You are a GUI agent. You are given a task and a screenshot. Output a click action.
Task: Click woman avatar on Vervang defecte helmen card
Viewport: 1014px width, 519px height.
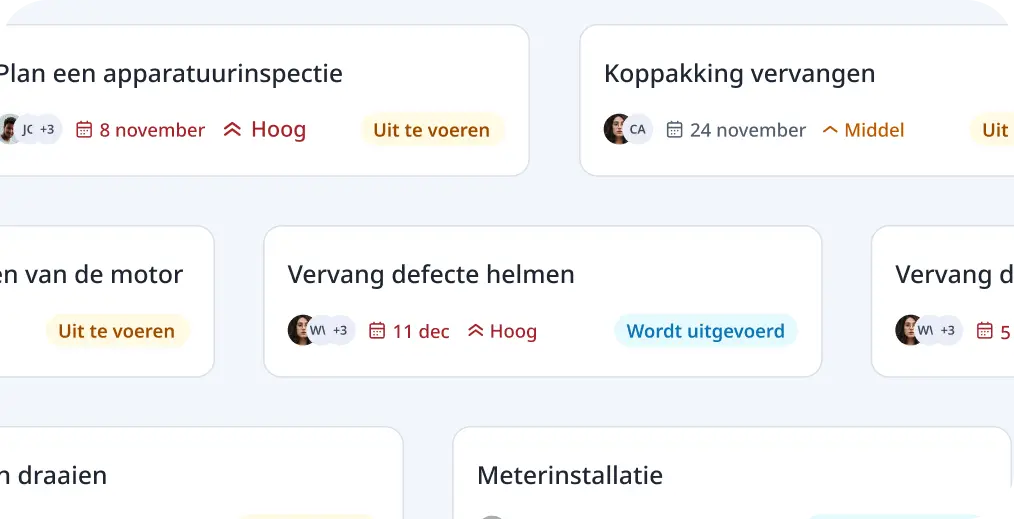[300, 330]
